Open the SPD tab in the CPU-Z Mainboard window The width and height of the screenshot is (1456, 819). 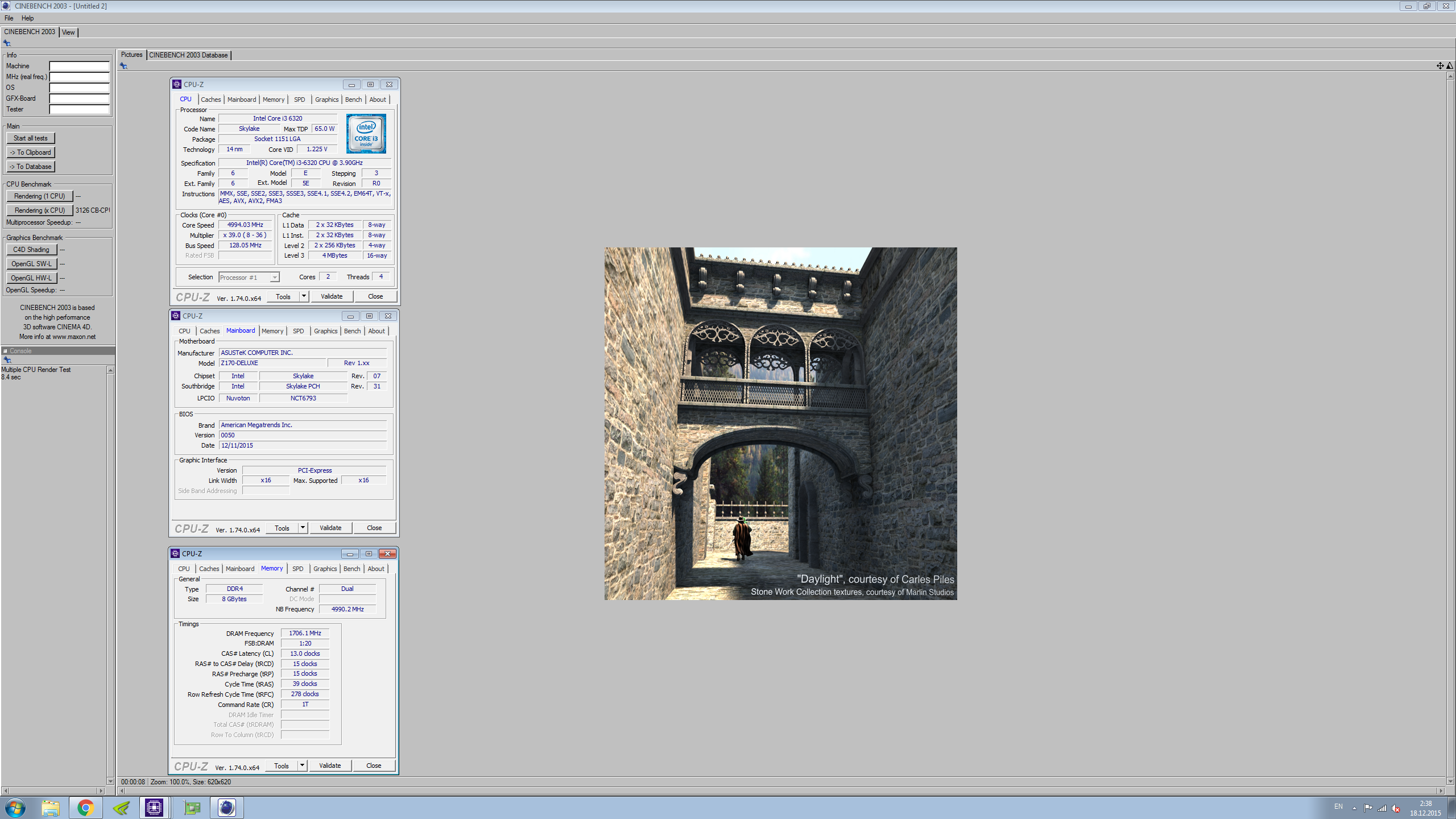coord(298,331)
